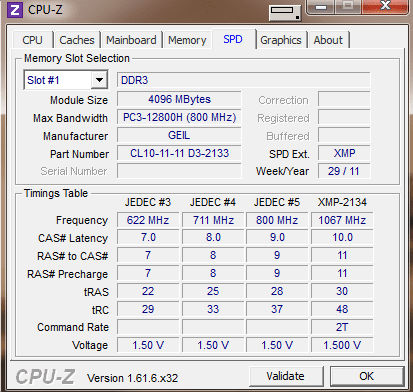Select the 4096 MBytes module size value

tap(179, 99)
